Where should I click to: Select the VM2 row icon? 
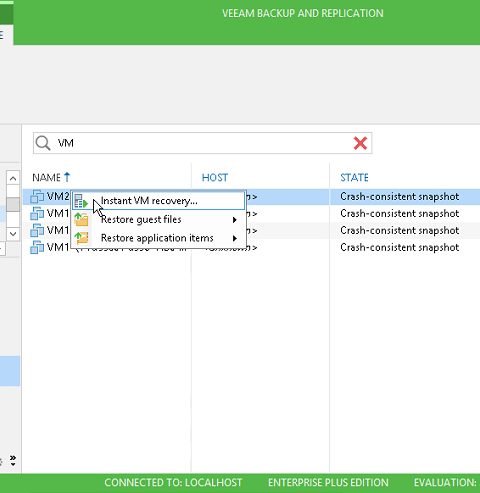pos(37,196)
